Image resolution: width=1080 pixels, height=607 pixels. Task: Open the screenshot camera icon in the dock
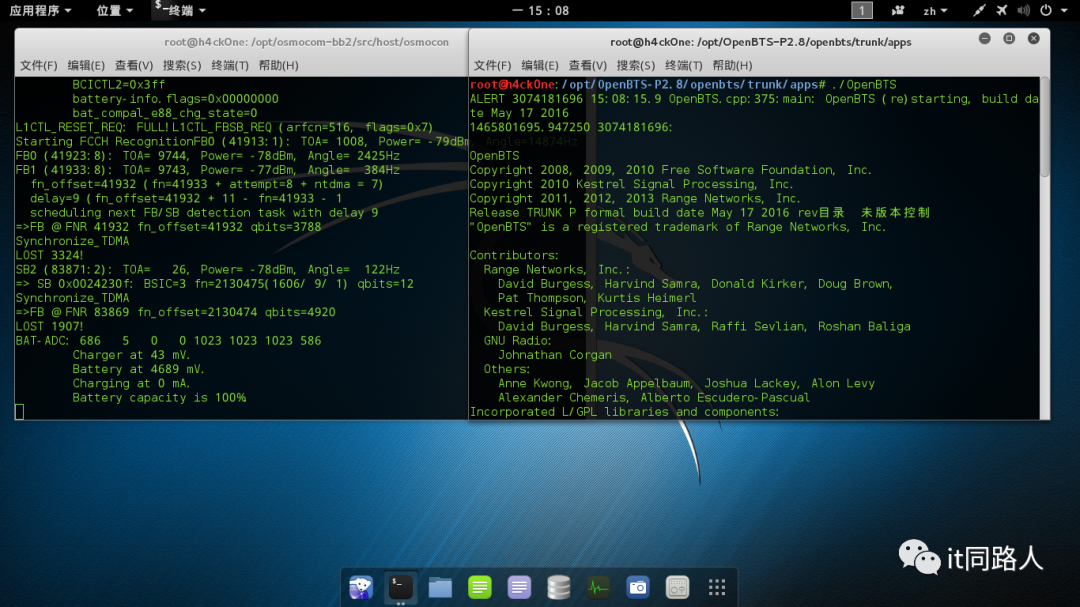tap(638, 587)
